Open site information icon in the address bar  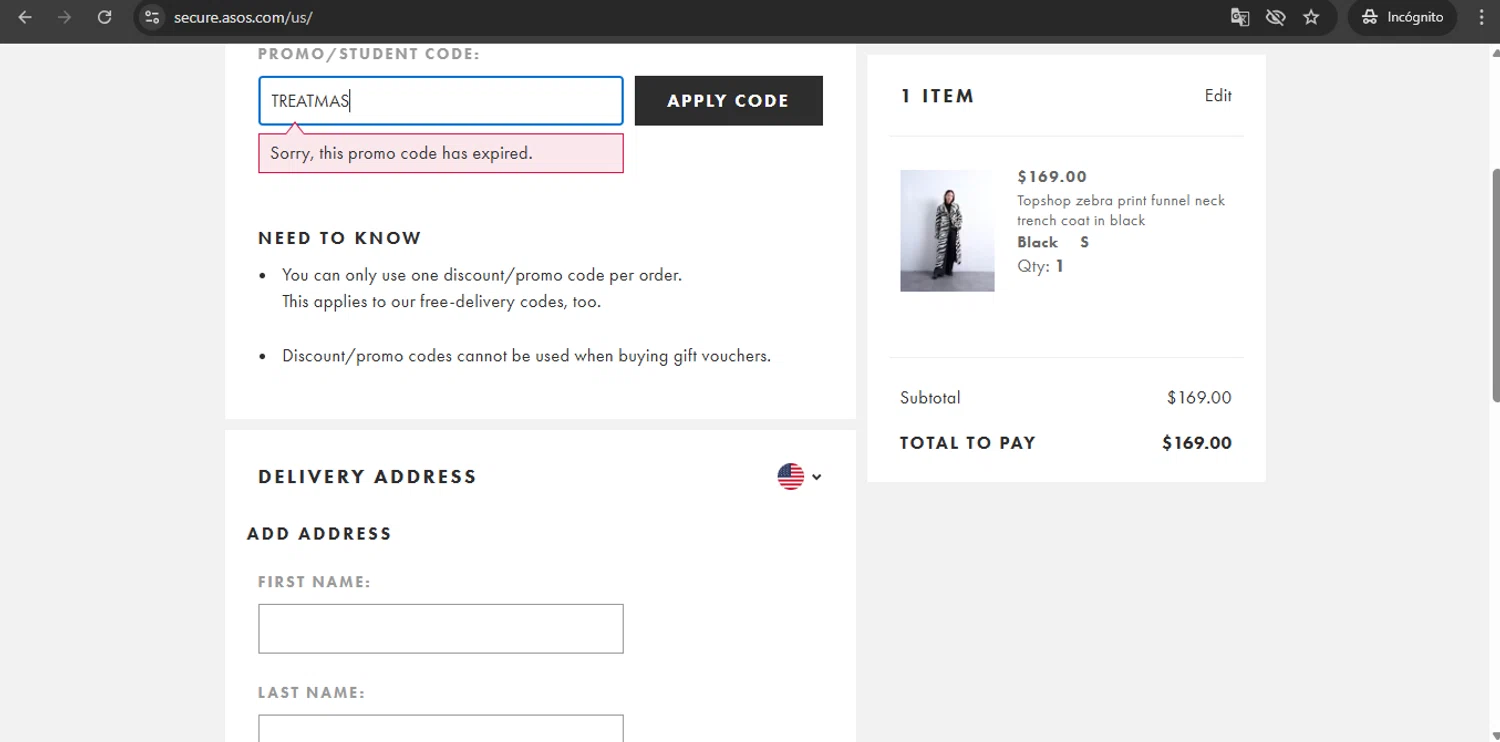point(152,17)
